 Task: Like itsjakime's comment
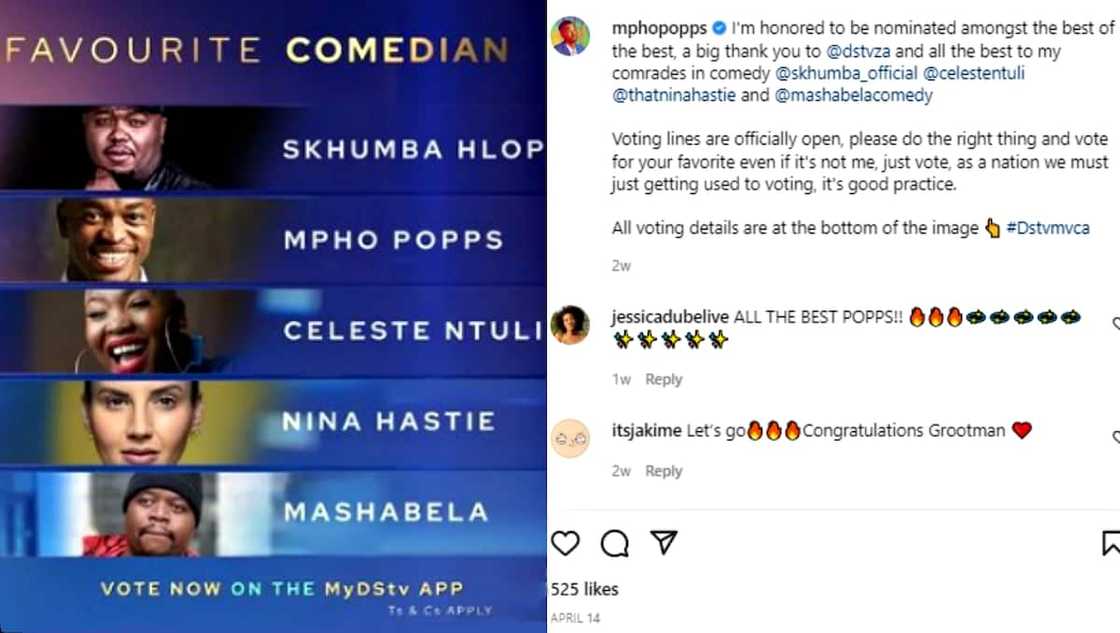pyautogui.click(x=1116, y=438)
